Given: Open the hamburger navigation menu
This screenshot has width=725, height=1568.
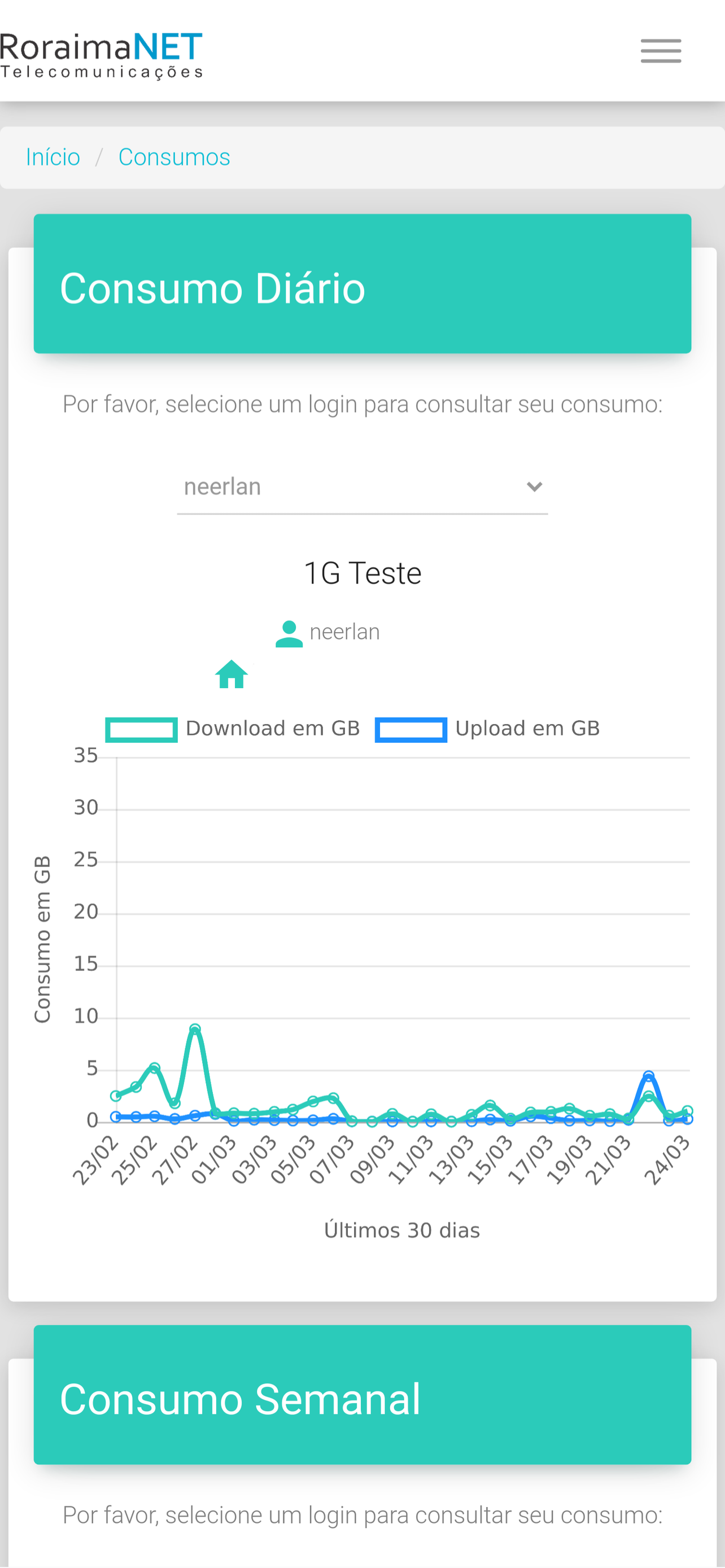Looking at the screenshot, I should pos(661,51).
